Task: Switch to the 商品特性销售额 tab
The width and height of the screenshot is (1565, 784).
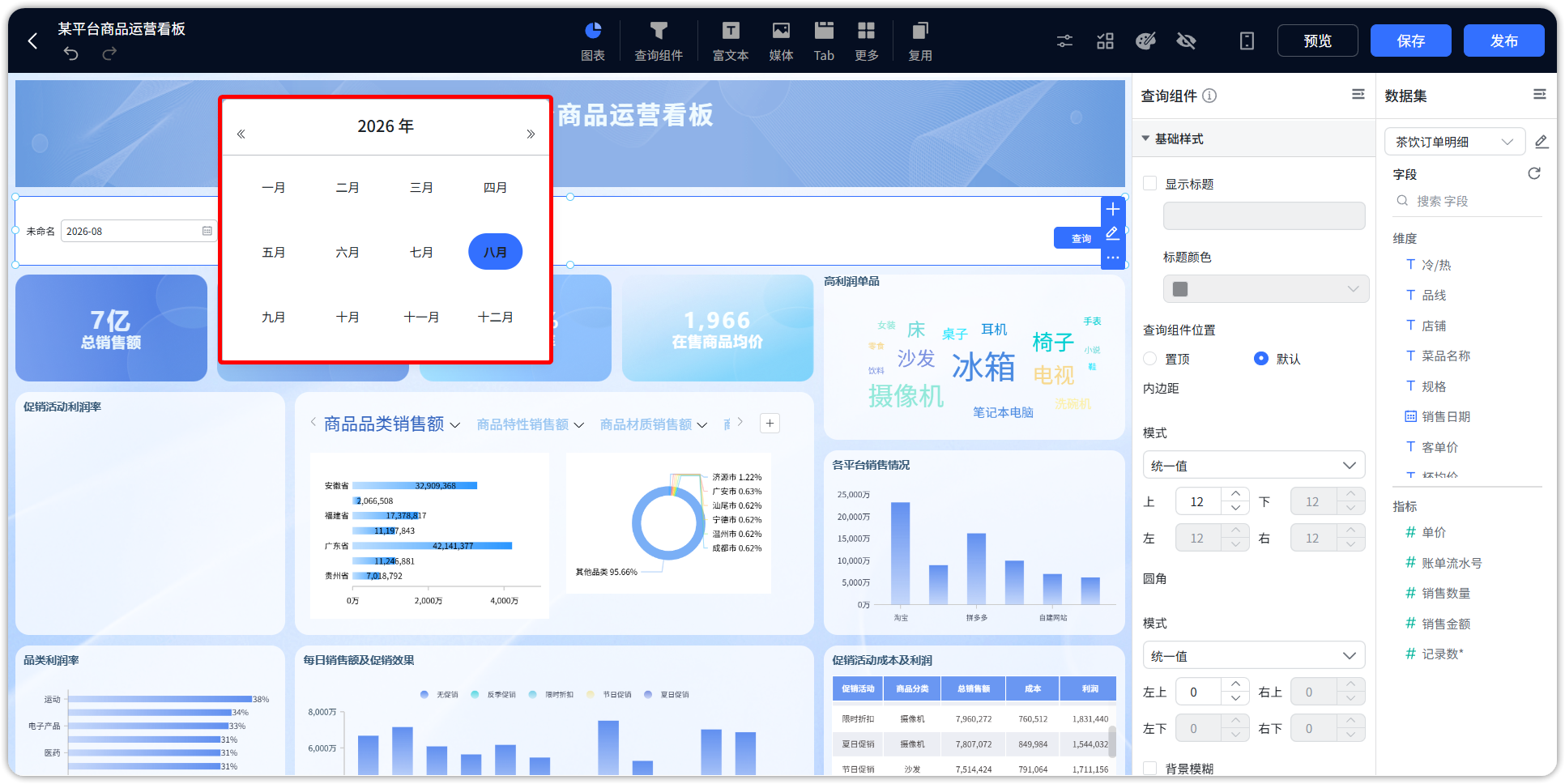Action: 522,424
